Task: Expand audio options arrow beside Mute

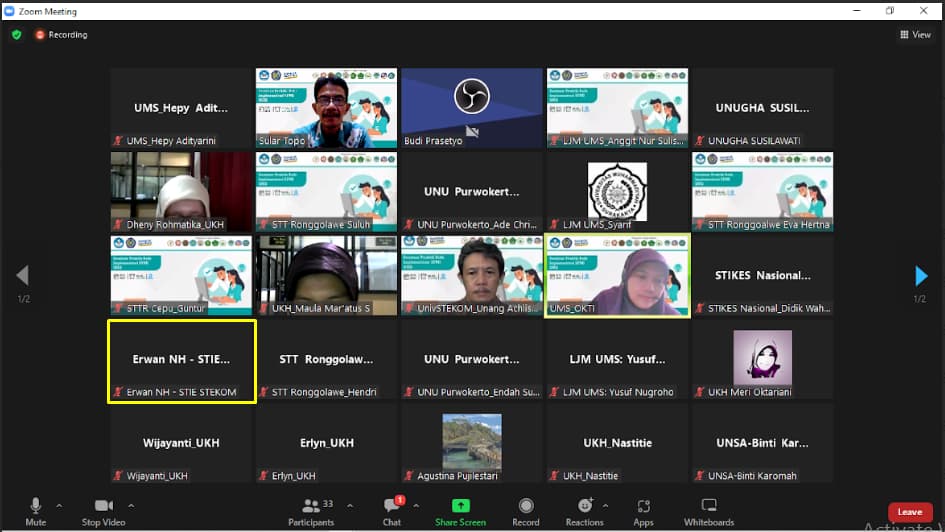Action: point(59,505)
